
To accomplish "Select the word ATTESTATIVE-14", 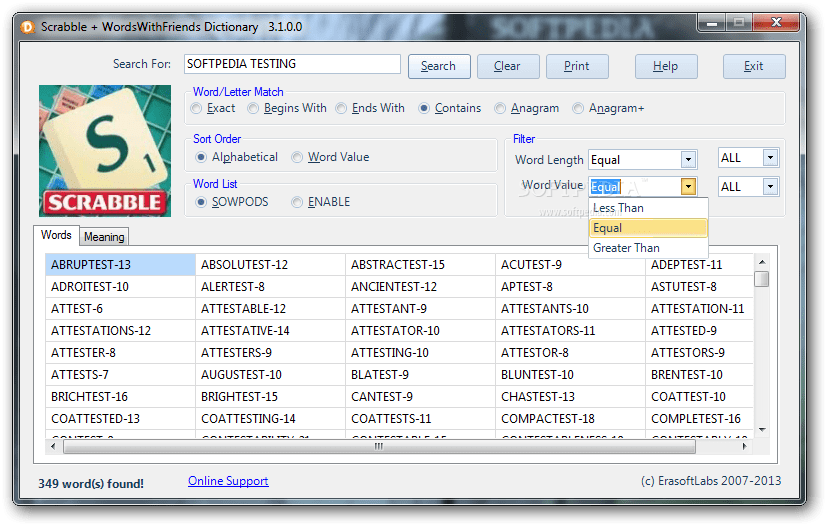I will tap(270, 331).
